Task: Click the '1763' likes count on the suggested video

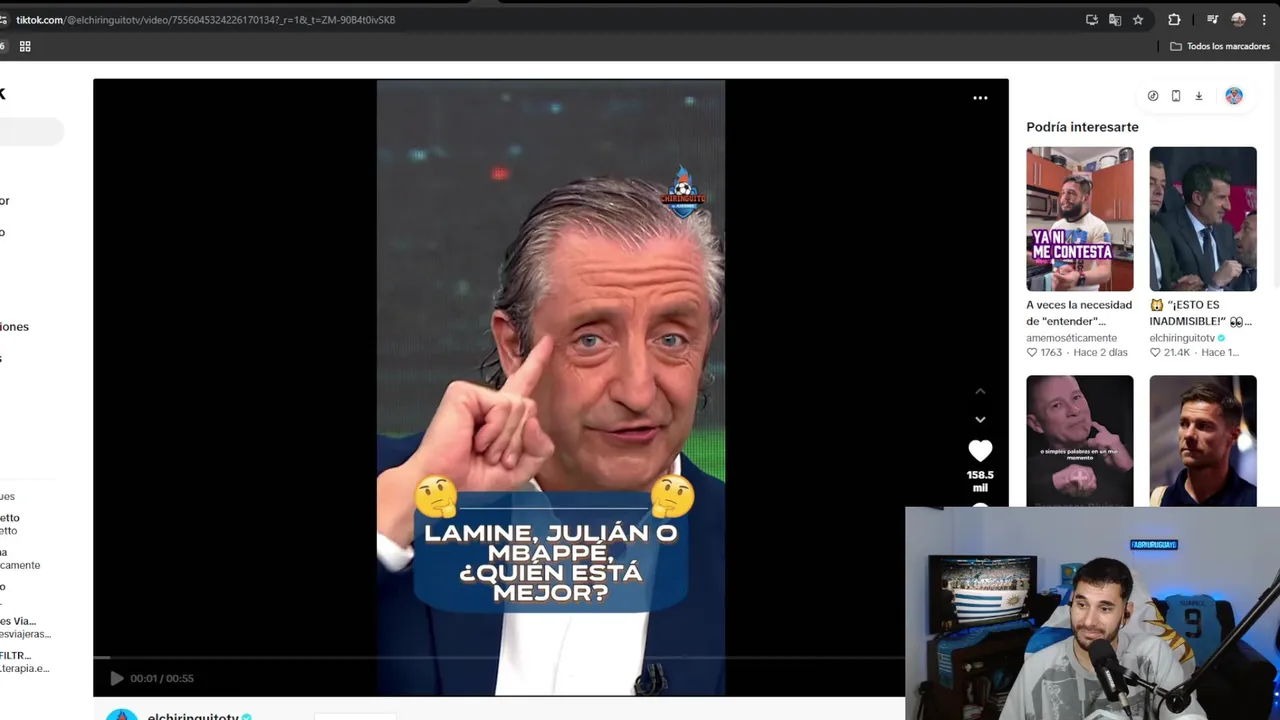Action: 1050,352
